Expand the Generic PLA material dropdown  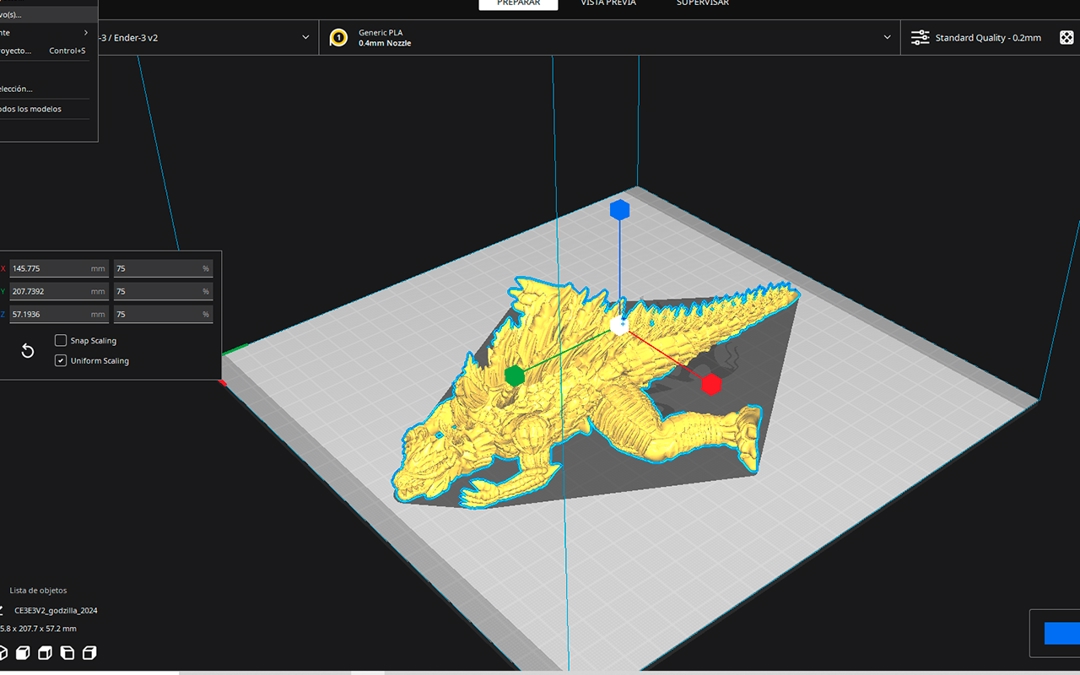pos(886,38)
